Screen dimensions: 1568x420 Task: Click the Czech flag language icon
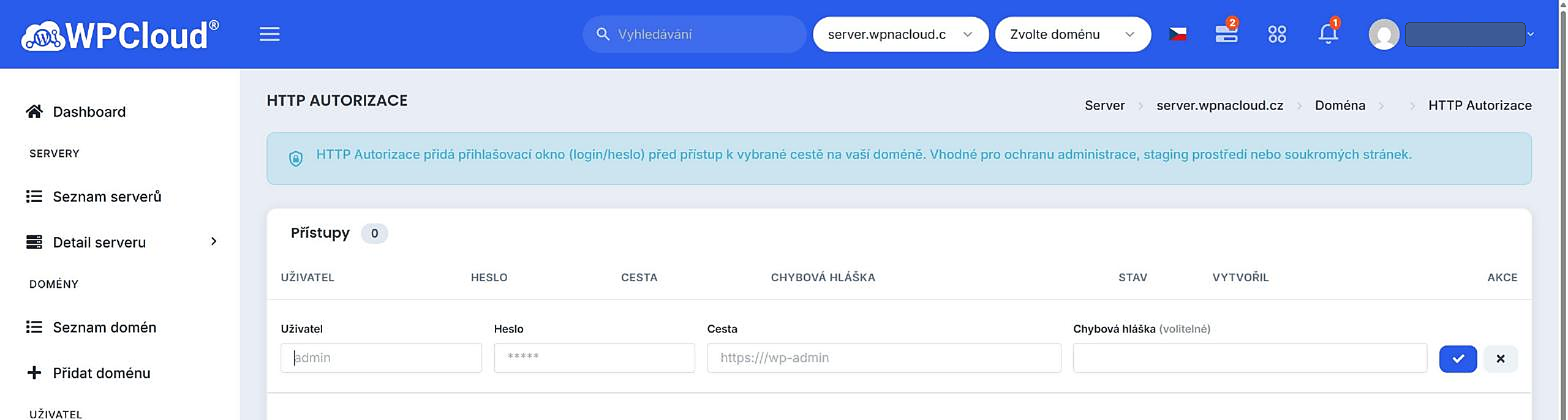coord(1177,34)
